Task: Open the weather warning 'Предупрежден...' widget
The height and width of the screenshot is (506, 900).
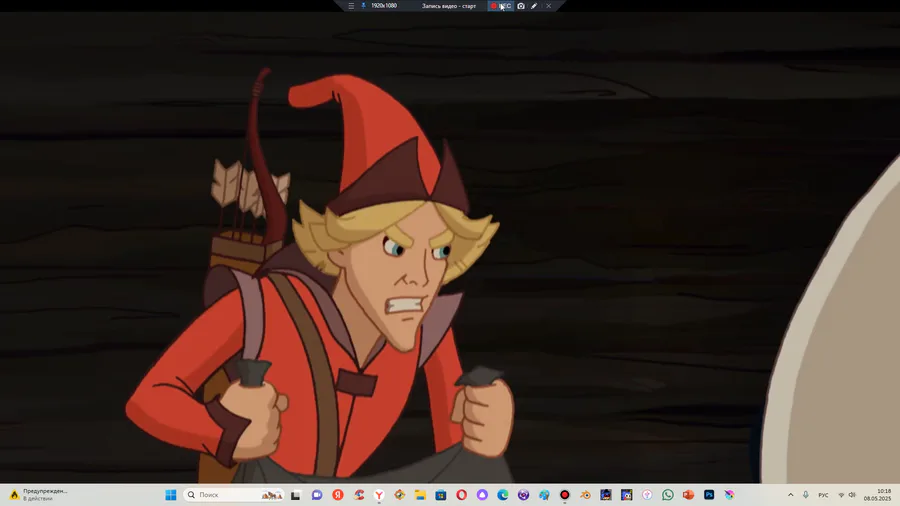Action: coord(38,495)
